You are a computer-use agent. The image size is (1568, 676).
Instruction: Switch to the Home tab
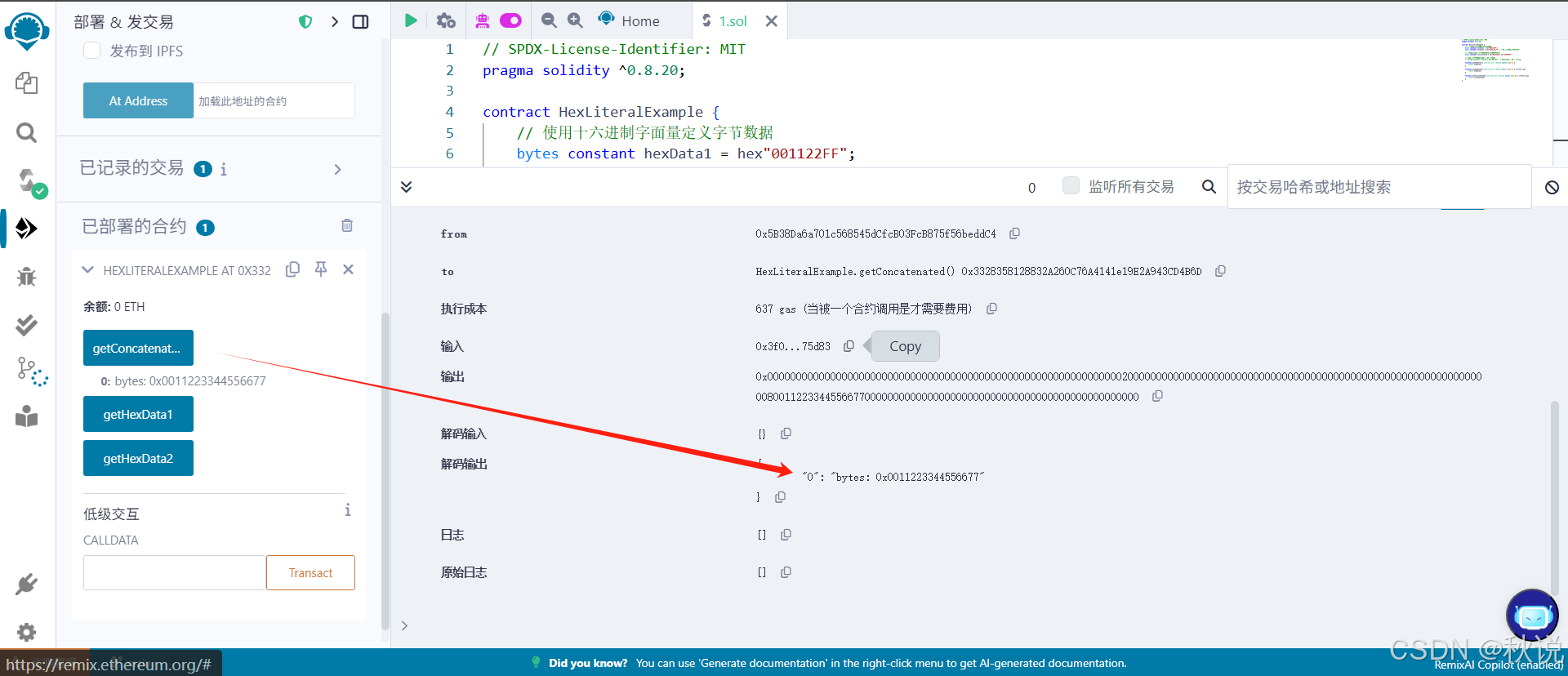(629, 20)
